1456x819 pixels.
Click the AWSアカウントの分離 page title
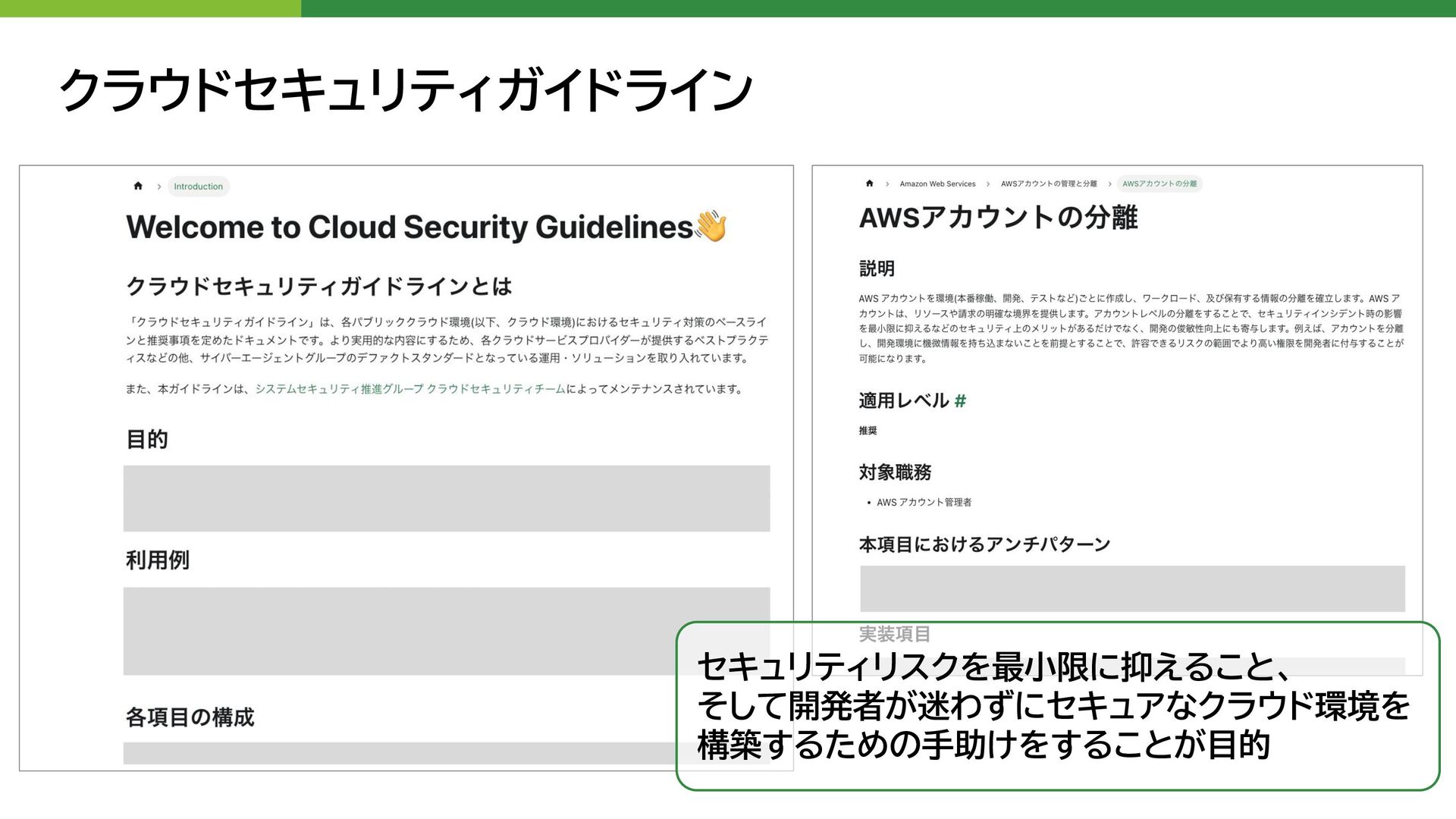coord(998,218)
